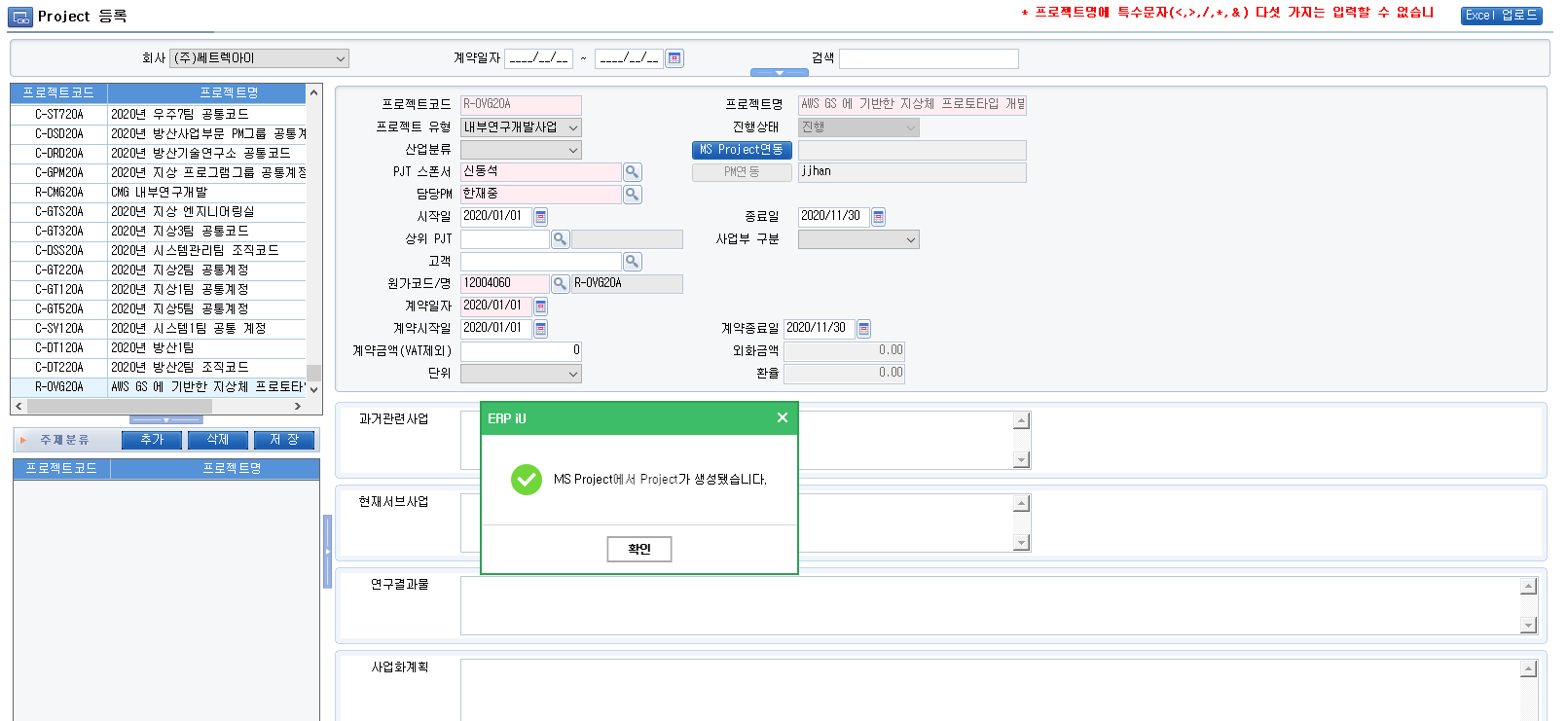Open the 시작일 calendar picker

(541, 217)
